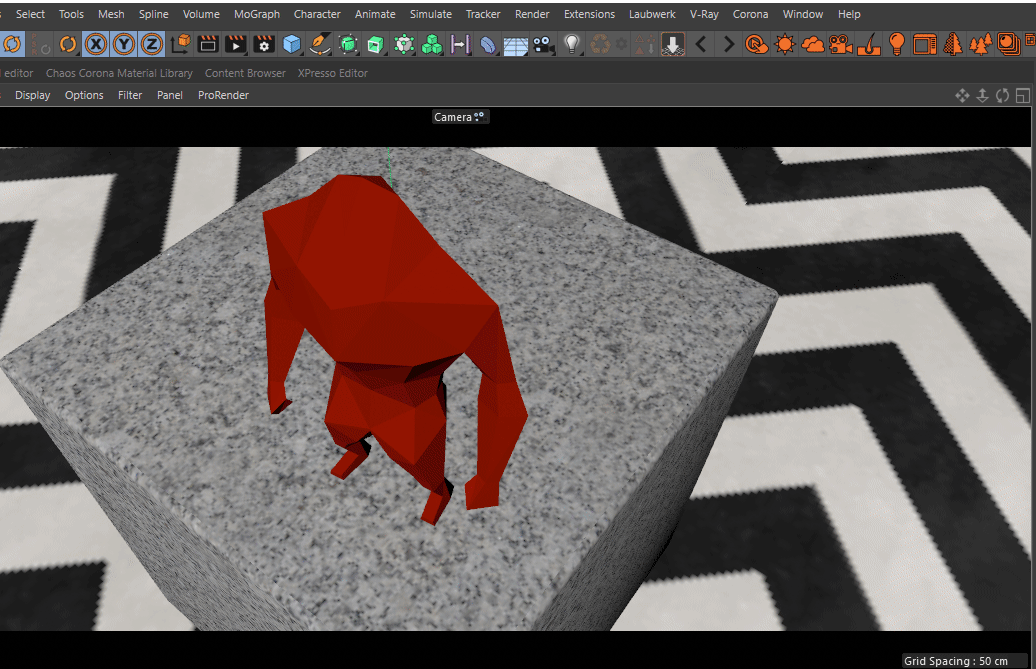The image size is (1036, 669).
Task: Click the viewport maximize toggle icon
Action: point(1022,95)
